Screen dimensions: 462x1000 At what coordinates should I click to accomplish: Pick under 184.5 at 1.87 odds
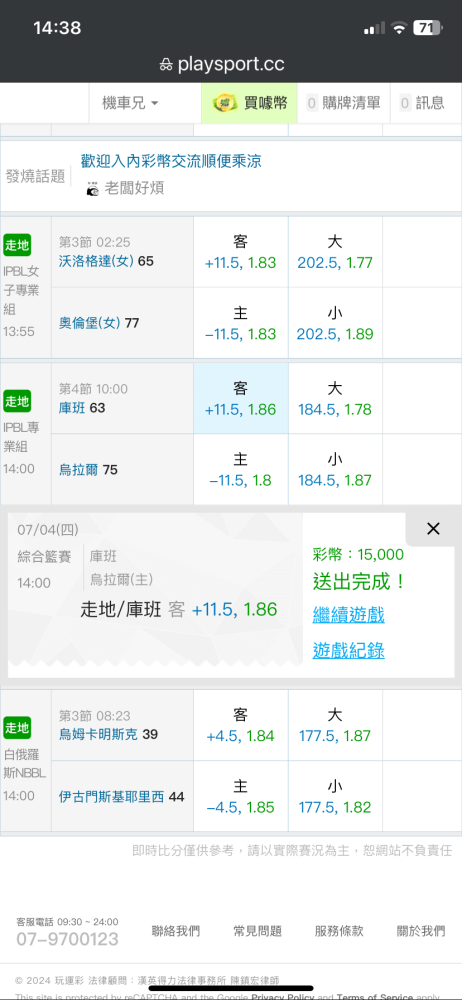tap(335, 469)
